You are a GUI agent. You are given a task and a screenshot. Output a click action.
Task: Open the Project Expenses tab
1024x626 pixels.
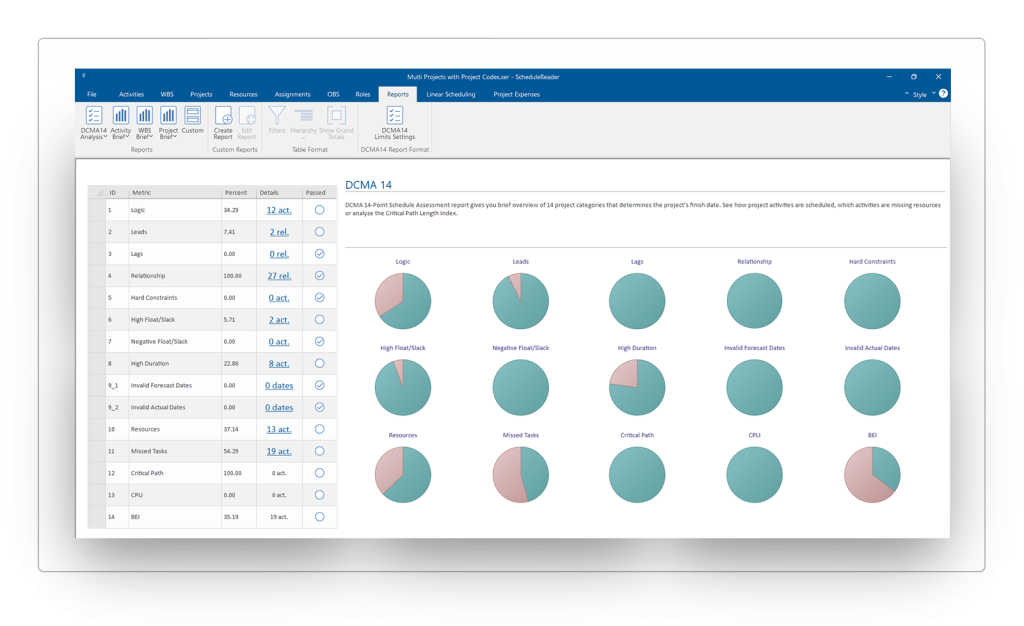click(x=515, y=93)
